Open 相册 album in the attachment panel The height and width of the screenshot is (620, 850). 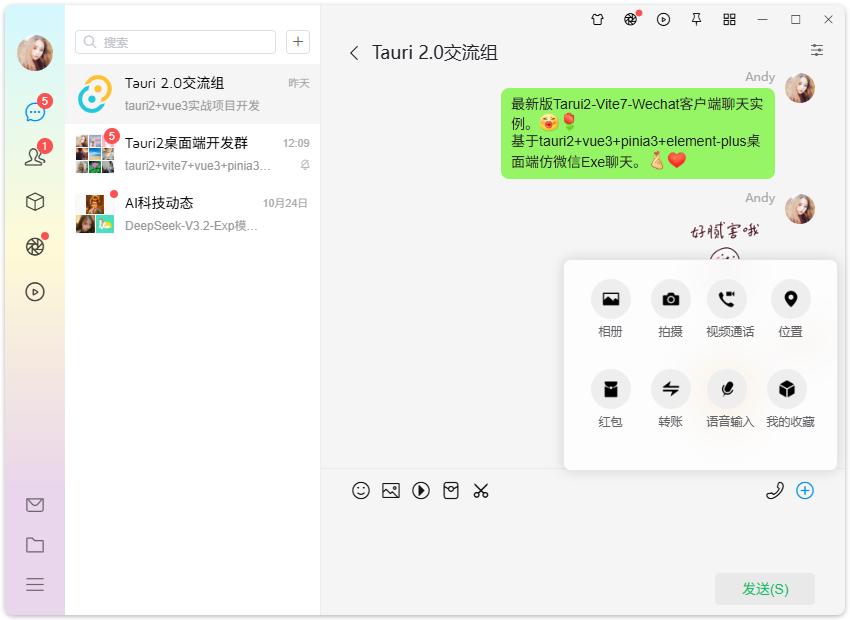tap(610, 298)
